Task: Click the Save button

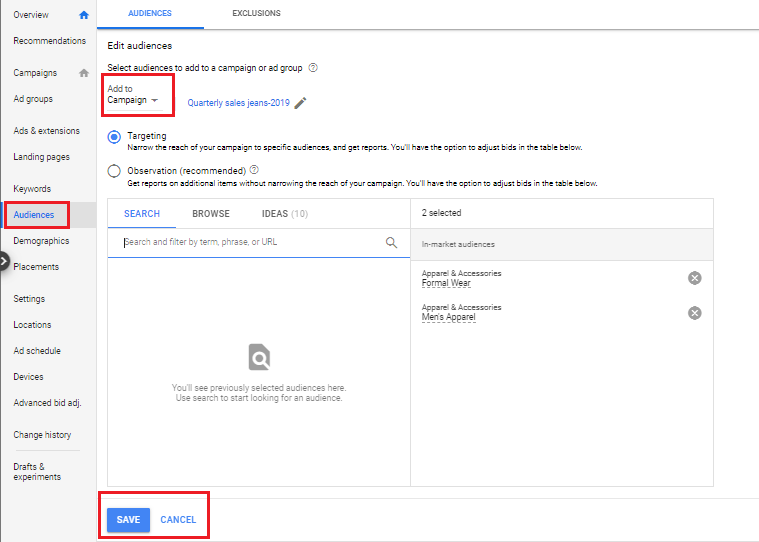Action: [128, 520]
